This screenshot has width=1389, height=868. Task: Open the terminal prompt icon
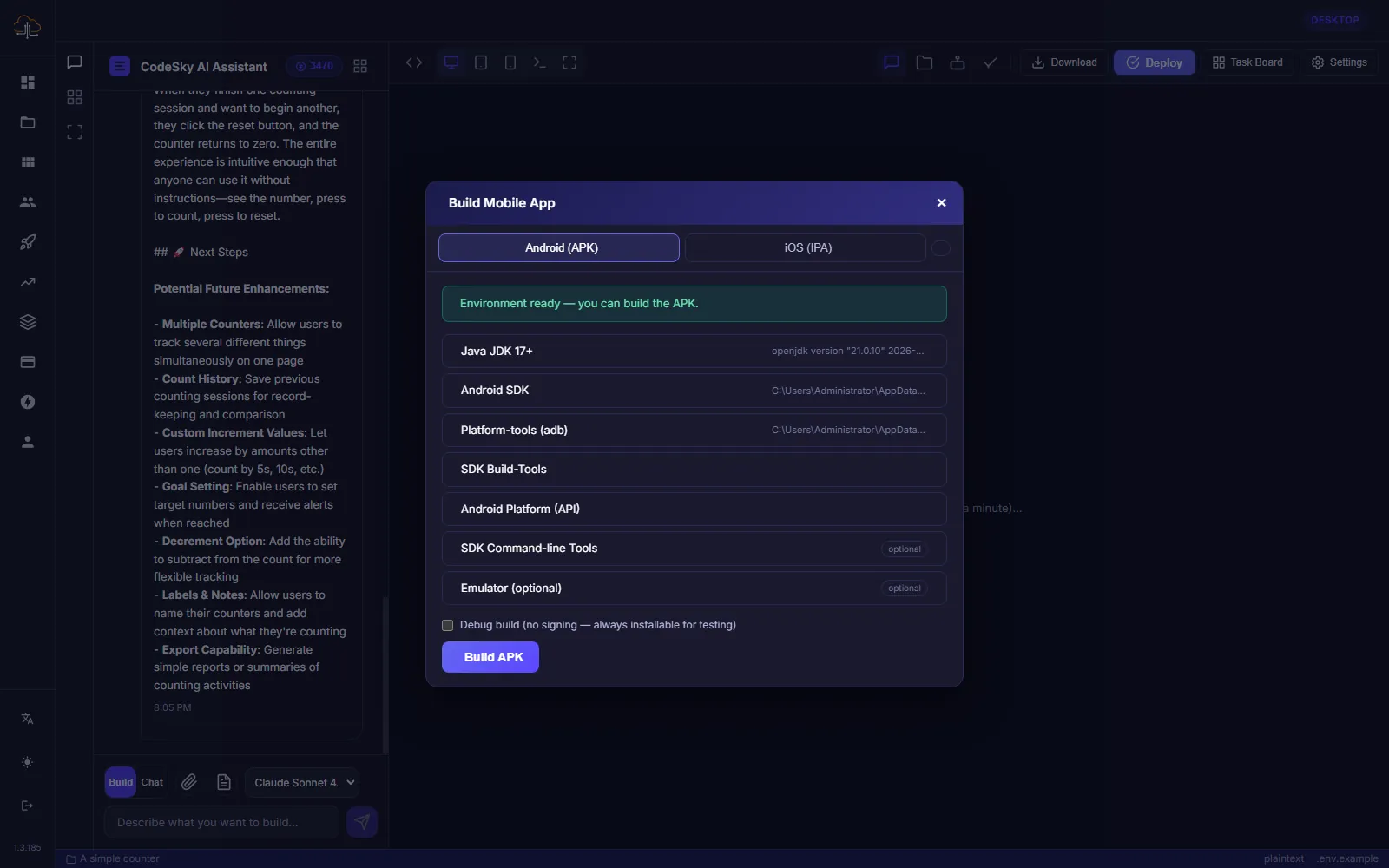(540, 62)
